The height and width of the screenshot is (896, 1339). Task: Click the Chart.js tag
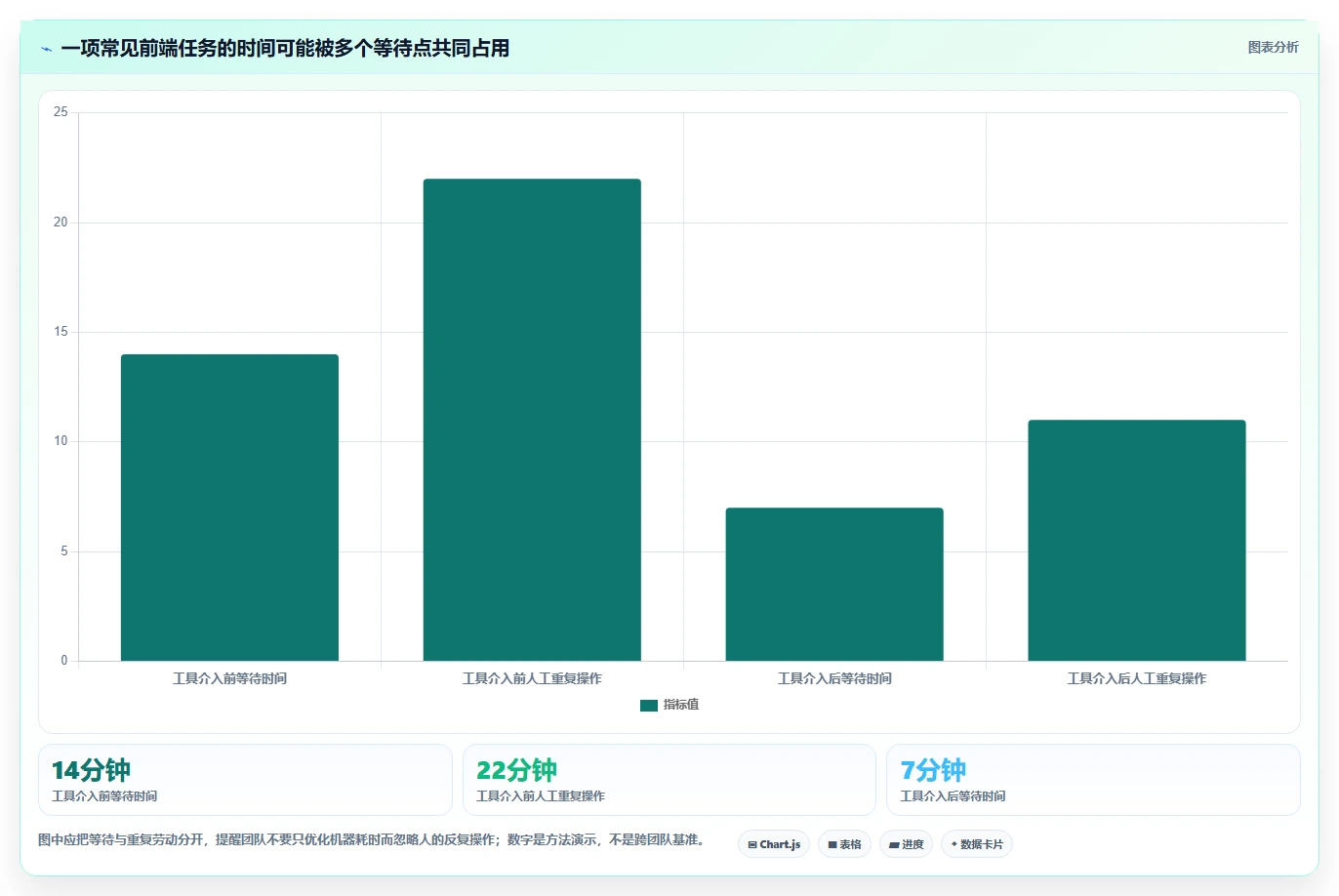coord(774,844)
